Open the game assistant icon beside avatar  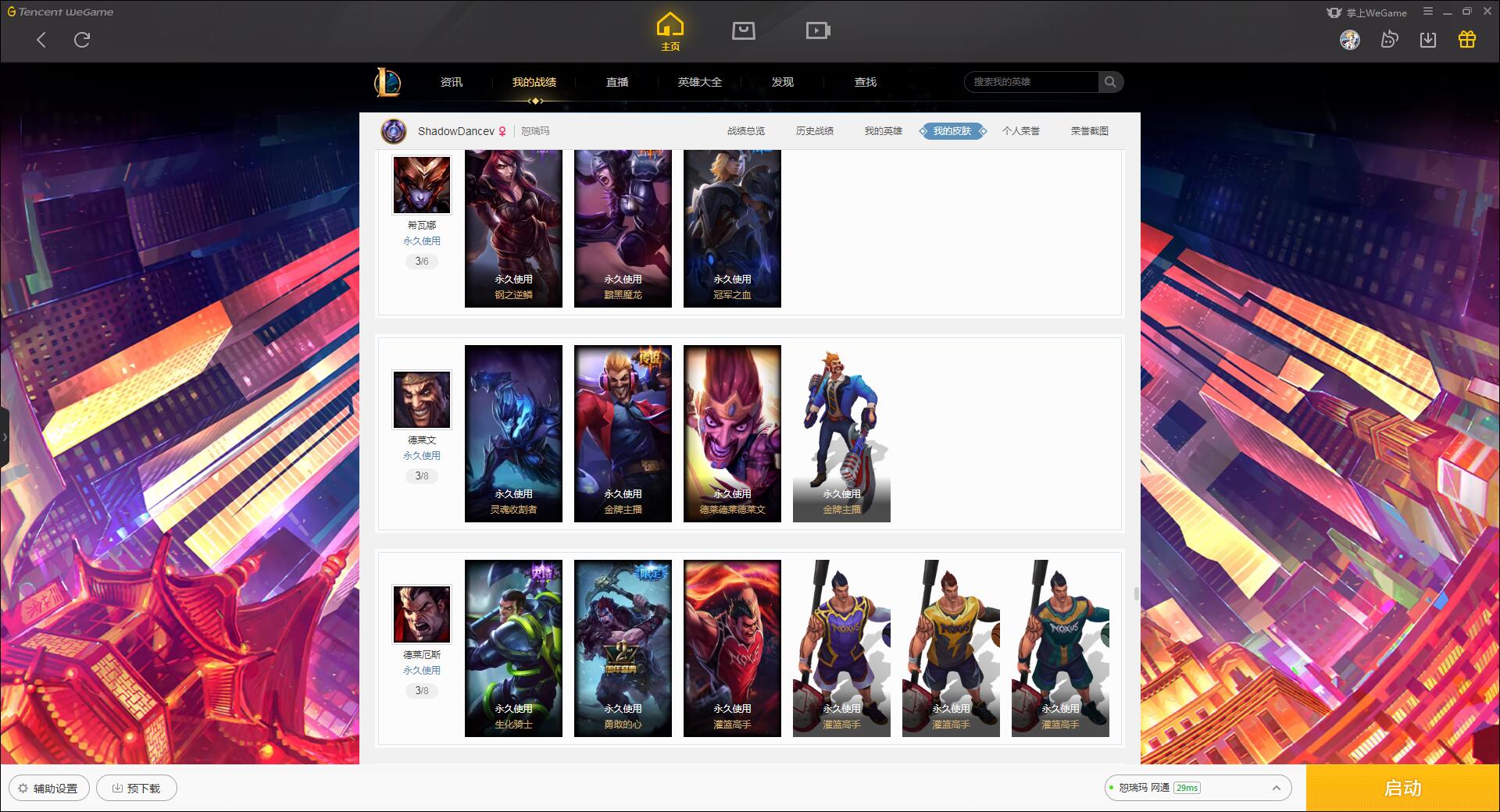[1389, 40]
